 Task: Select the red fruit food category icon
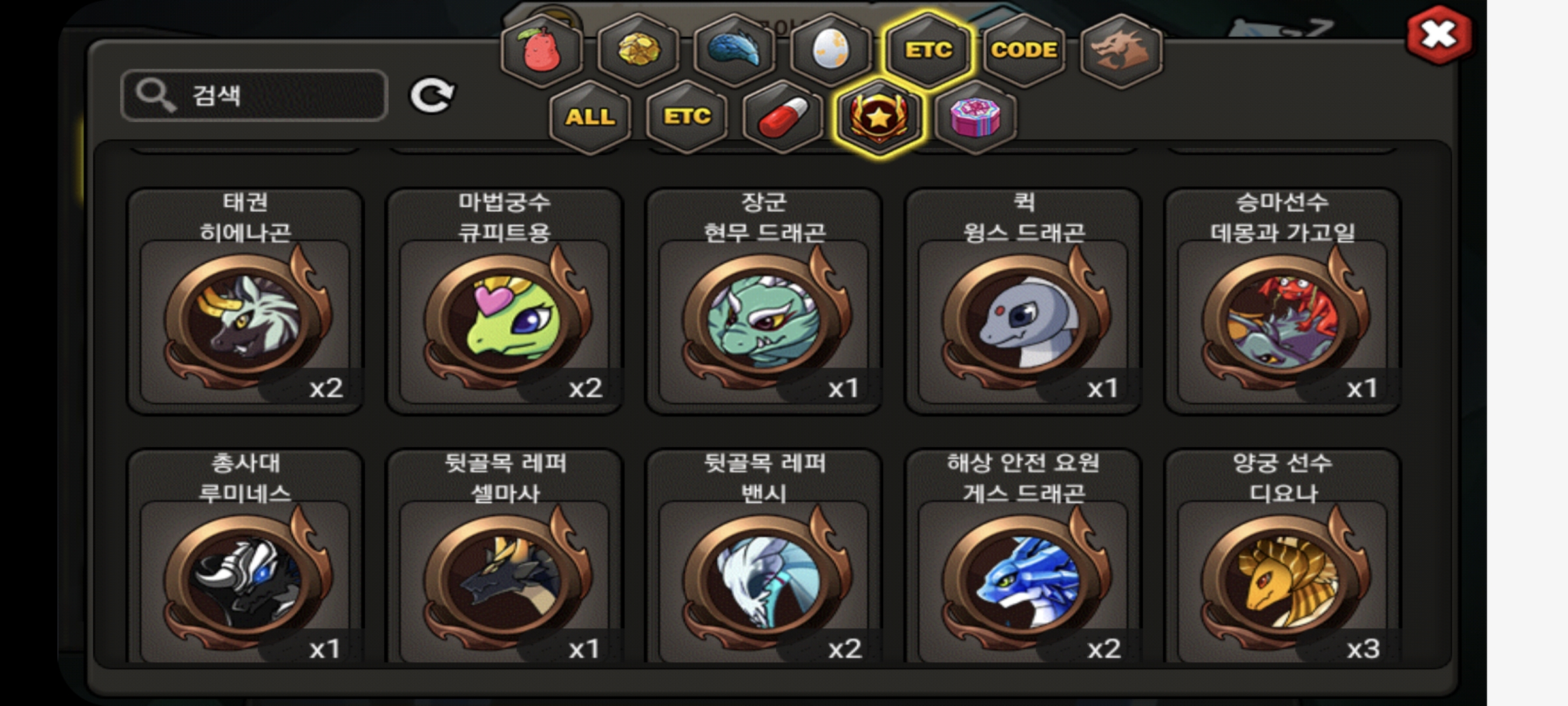(x=542, y=50)
